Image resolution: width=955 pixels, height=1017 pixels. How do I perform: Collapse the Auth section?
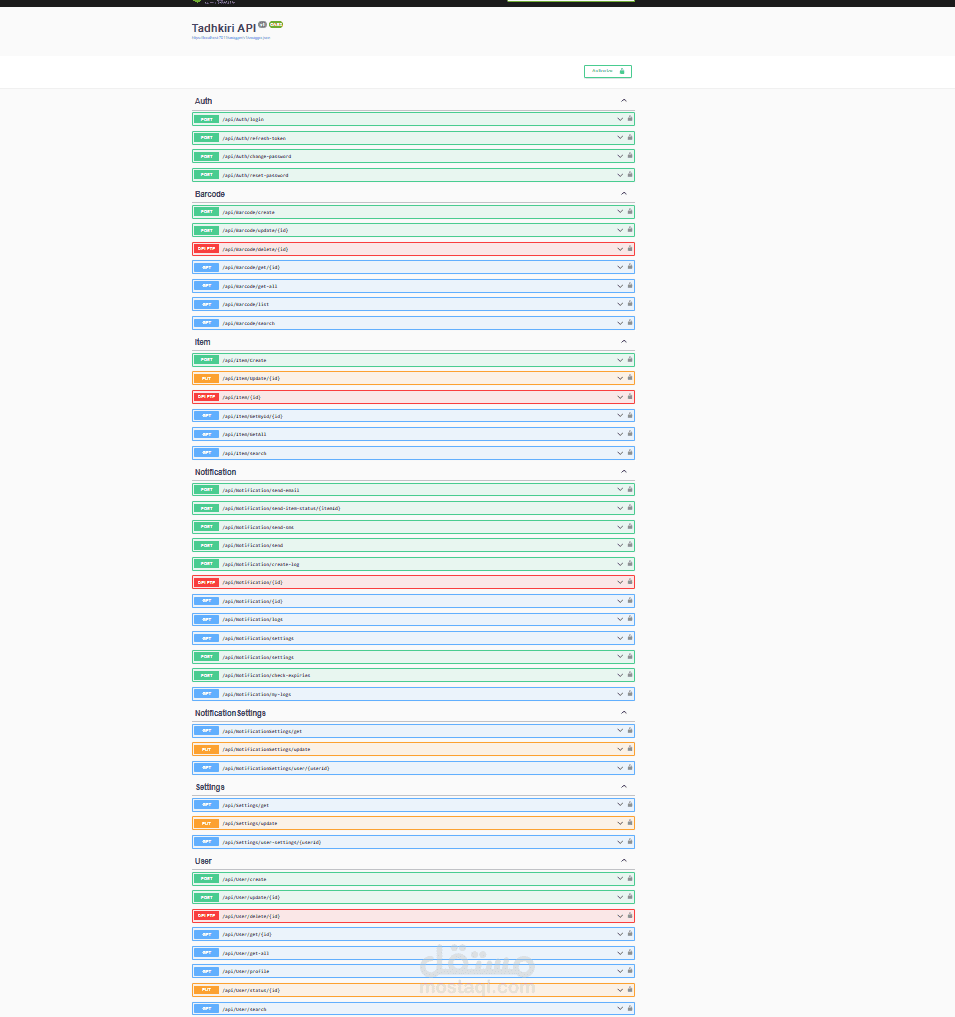[623, 101]
